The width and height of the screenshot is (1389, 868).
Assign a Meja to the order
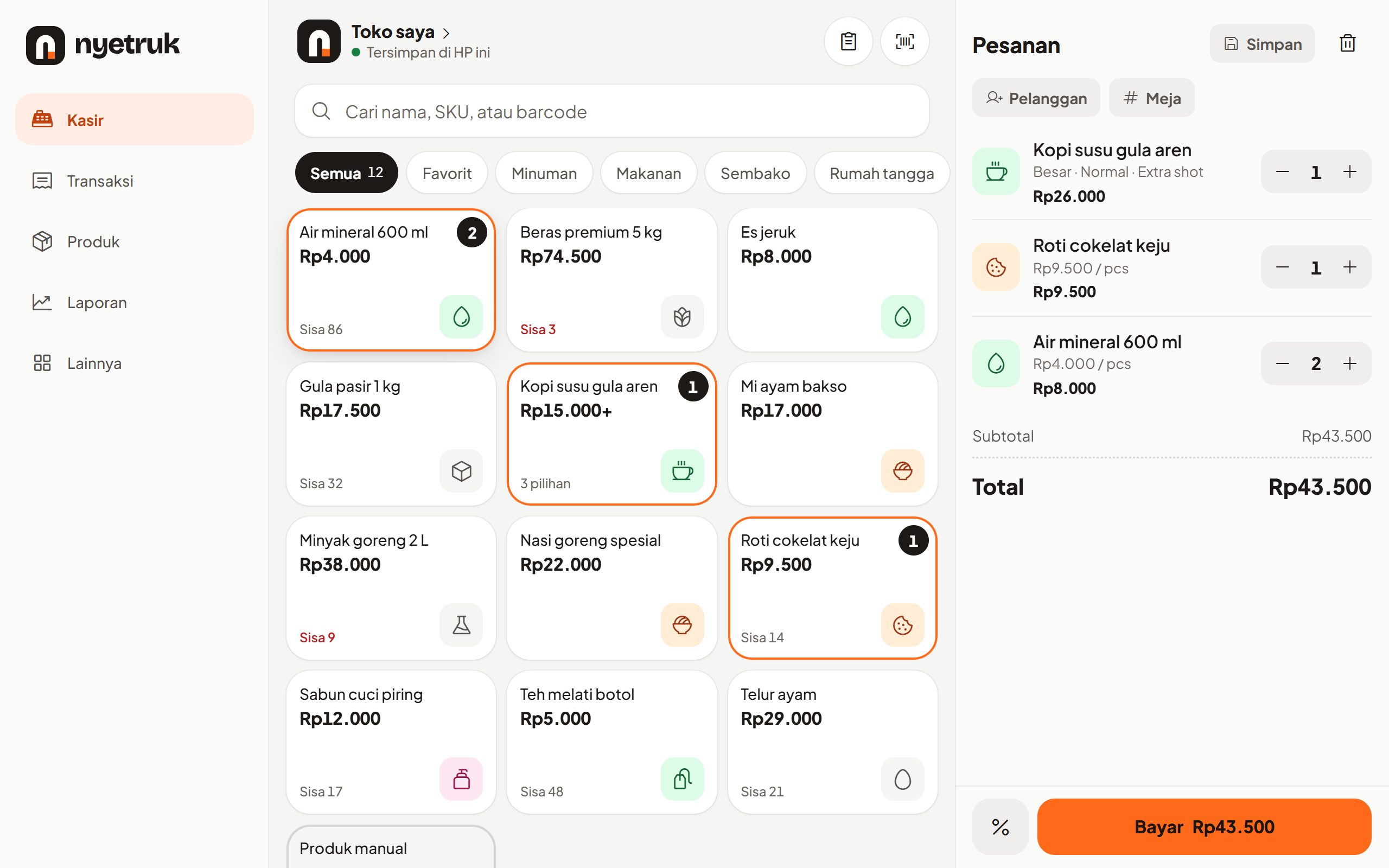[x=1151, y=98]
